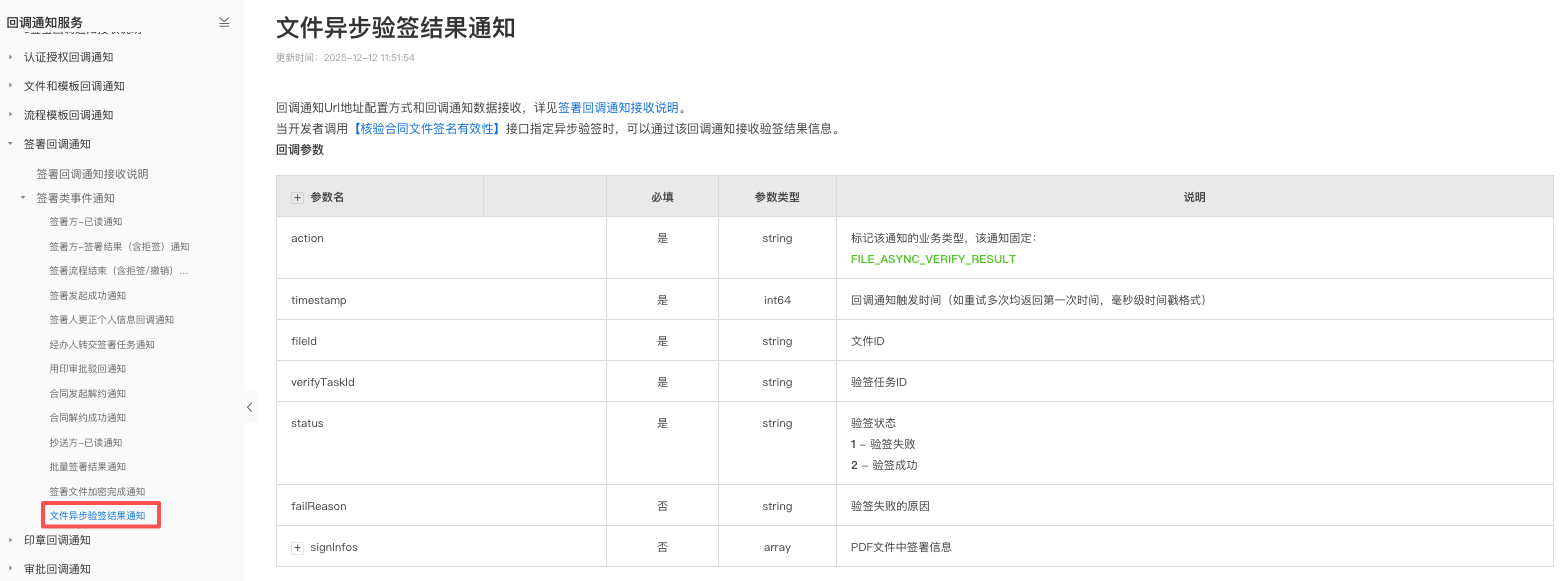Expand the signInfos row plus icon
The width and height of the screenshot is (1565, 581).
[297, 548]
